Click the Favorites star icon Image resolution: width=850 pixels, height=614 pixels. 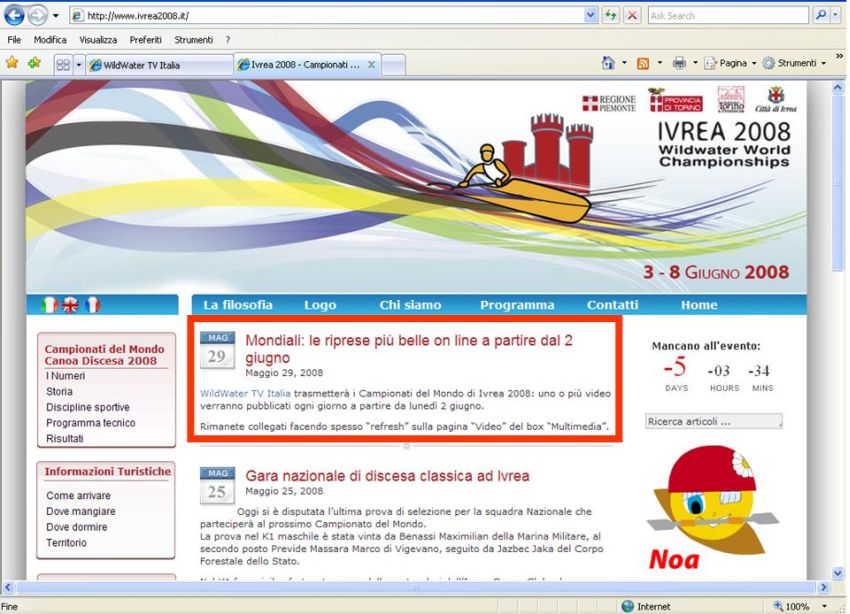click(12, 63)
